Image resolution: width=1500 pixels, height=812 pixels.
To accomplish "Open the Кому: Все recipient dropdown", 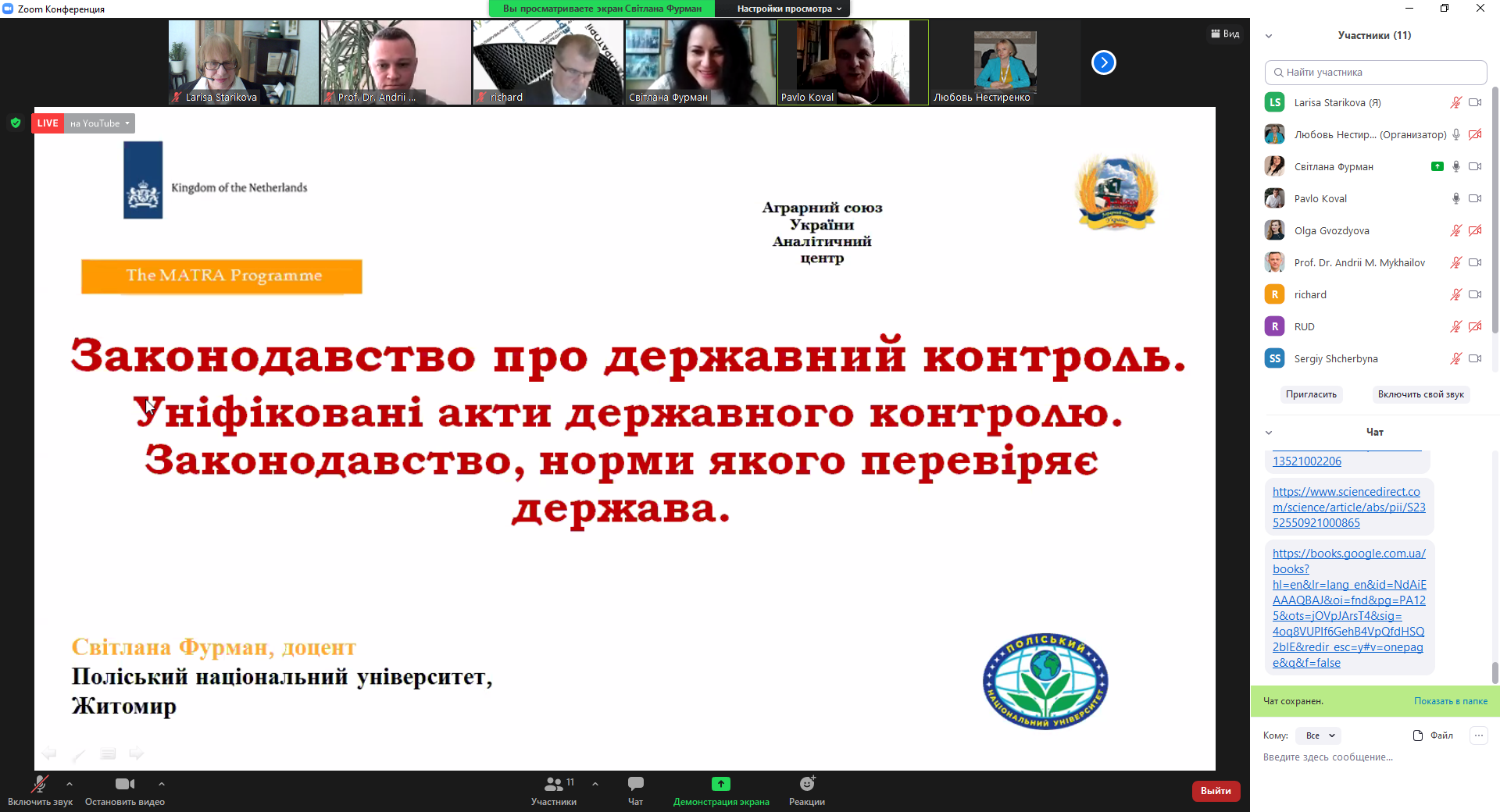I will (x=1318, y=735).
